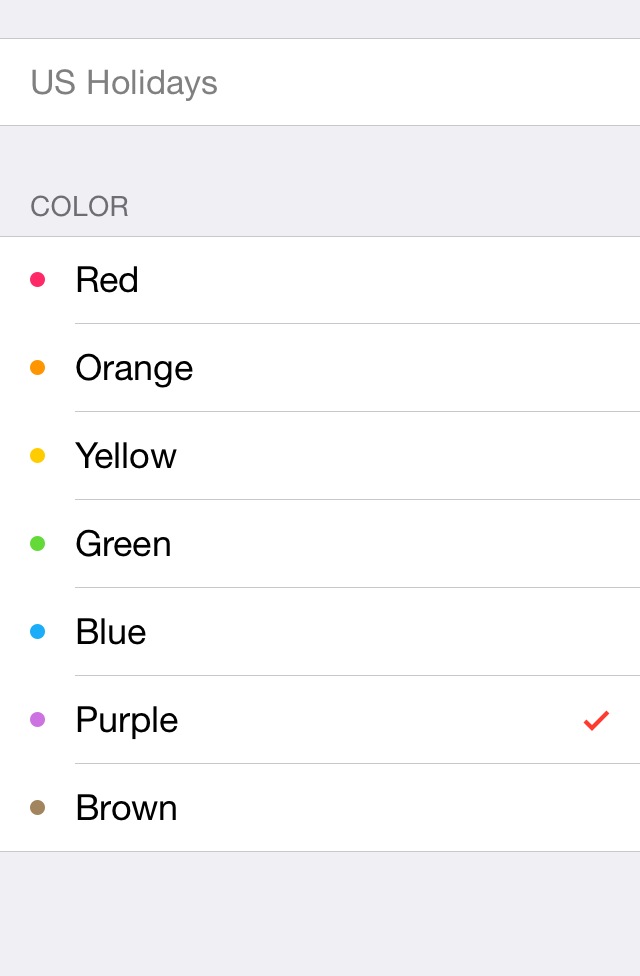
Task: Tap the Blue color dot
Action: (x=38, y=632)
